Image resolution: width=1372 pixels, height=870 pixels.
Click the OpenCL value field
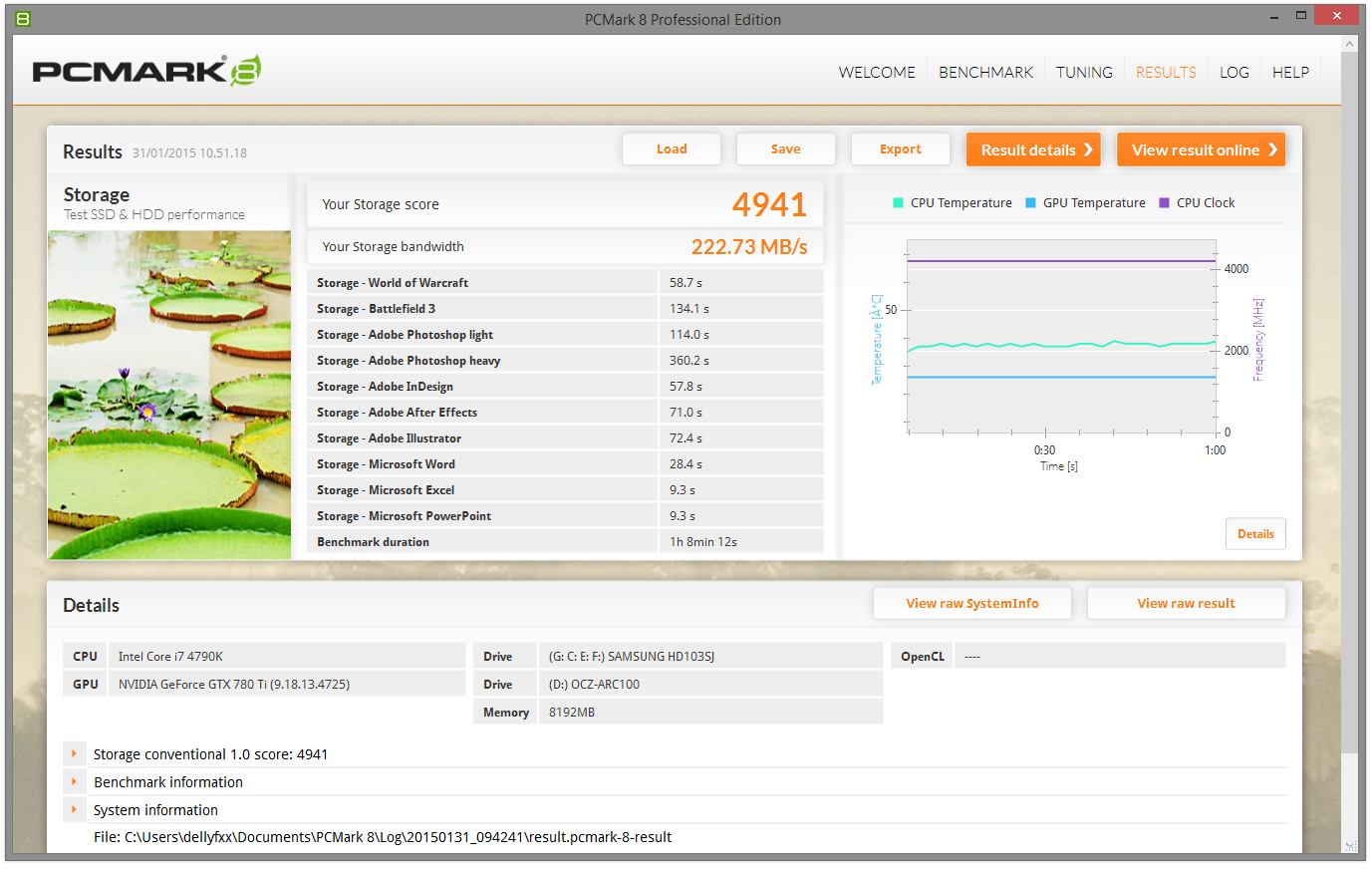[1120, 657]
